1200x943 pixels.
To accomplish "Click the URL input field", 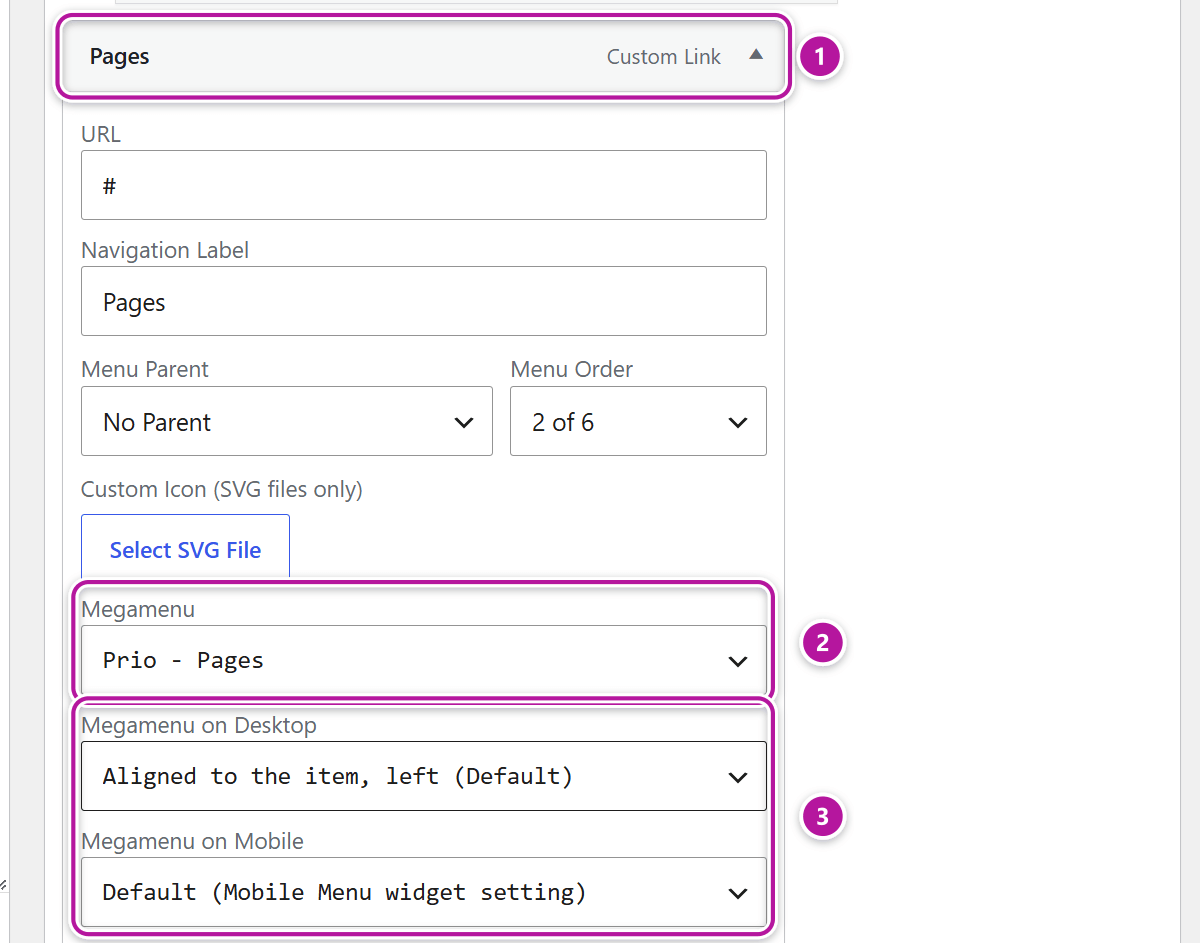I will [x=424, y=185].
